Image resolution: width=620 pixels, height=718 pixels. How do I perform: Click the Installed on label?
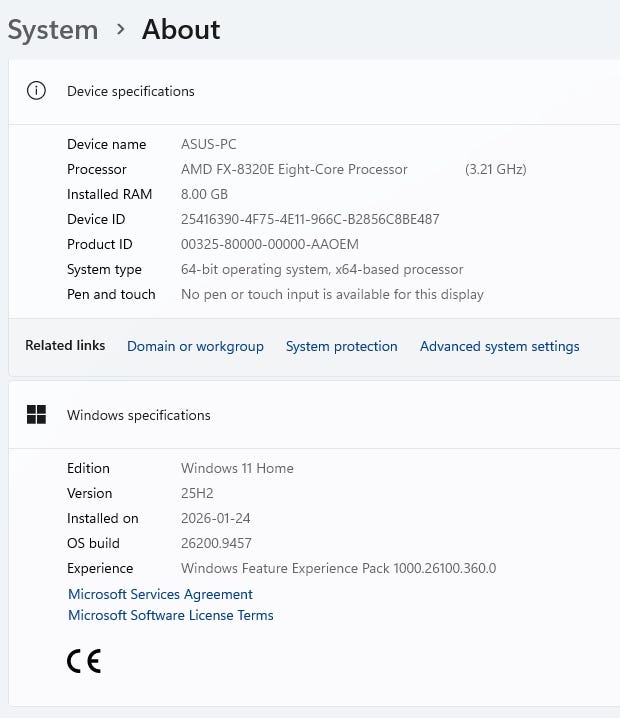click(103, 518)
